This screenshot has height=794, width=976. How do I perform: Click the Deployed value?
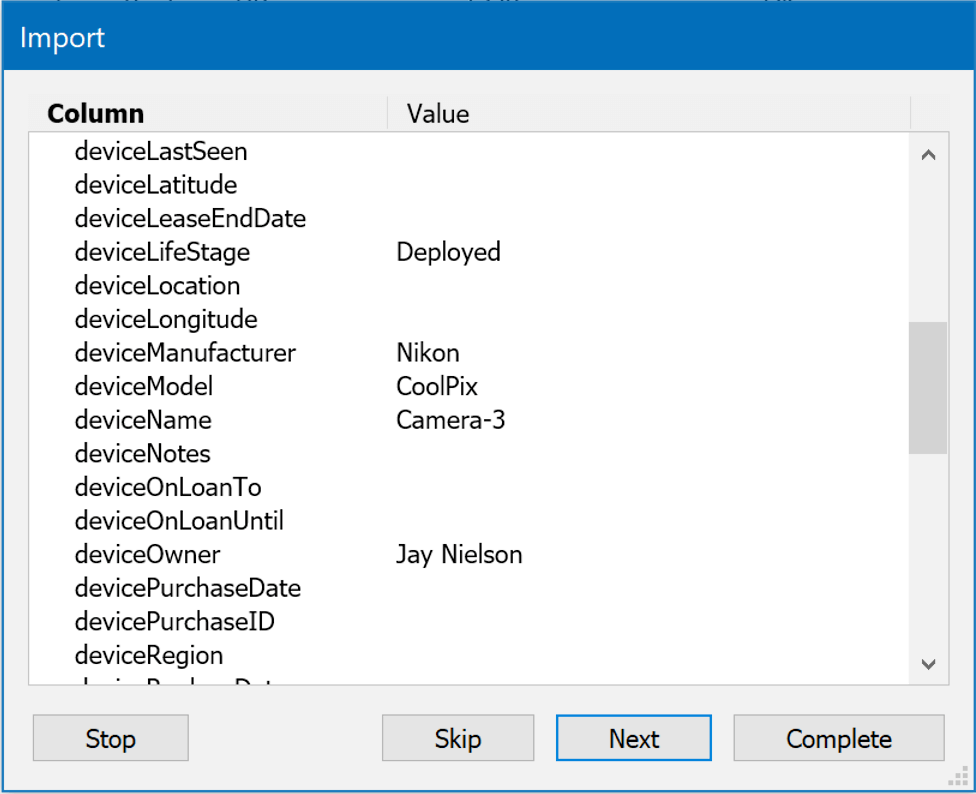point(448,252)
